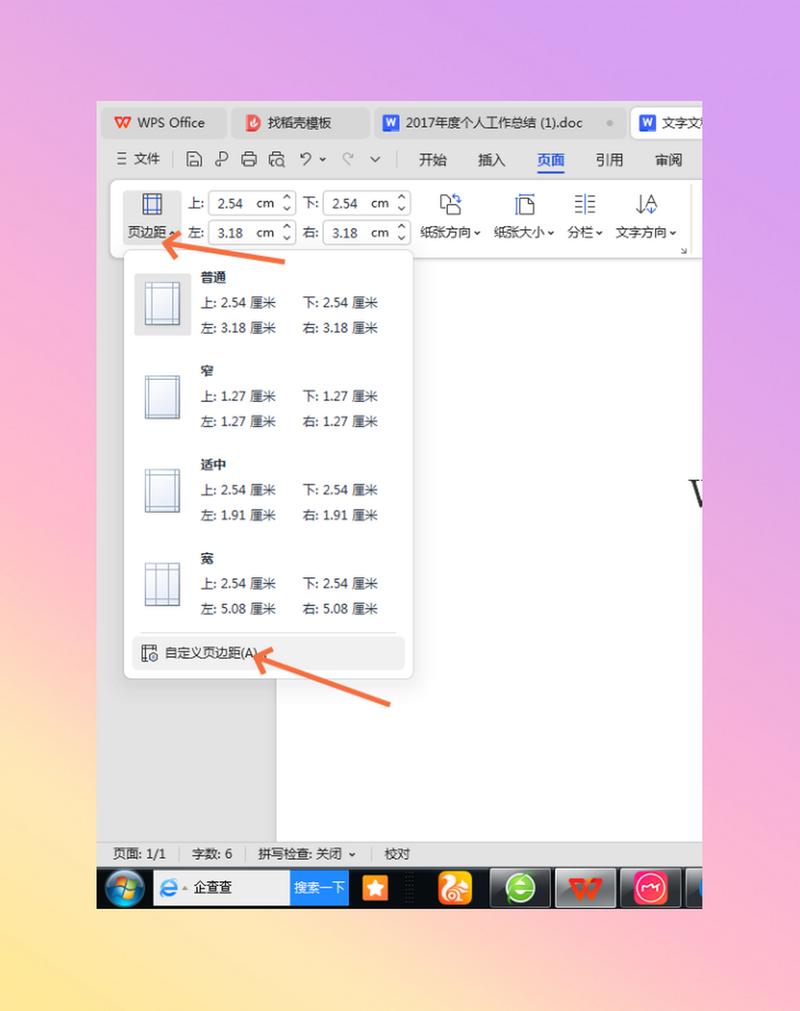Switch to the 插入 ribbon tab
This screenshot has height=1011, width=800.
[491, 160]
